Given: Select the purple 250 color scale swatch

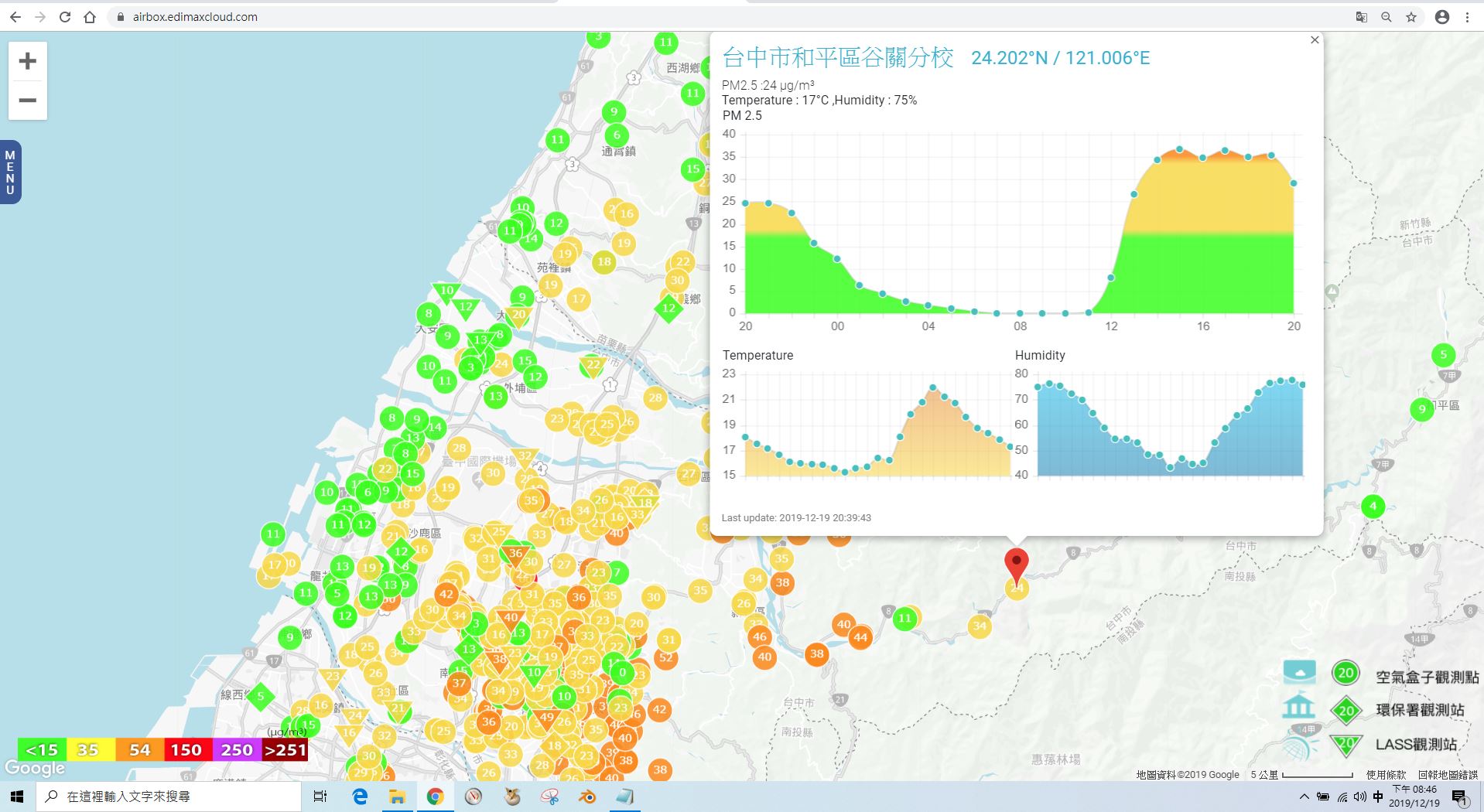Looking at the screenshot, I should pyautogui.click(x=237, y=749).
